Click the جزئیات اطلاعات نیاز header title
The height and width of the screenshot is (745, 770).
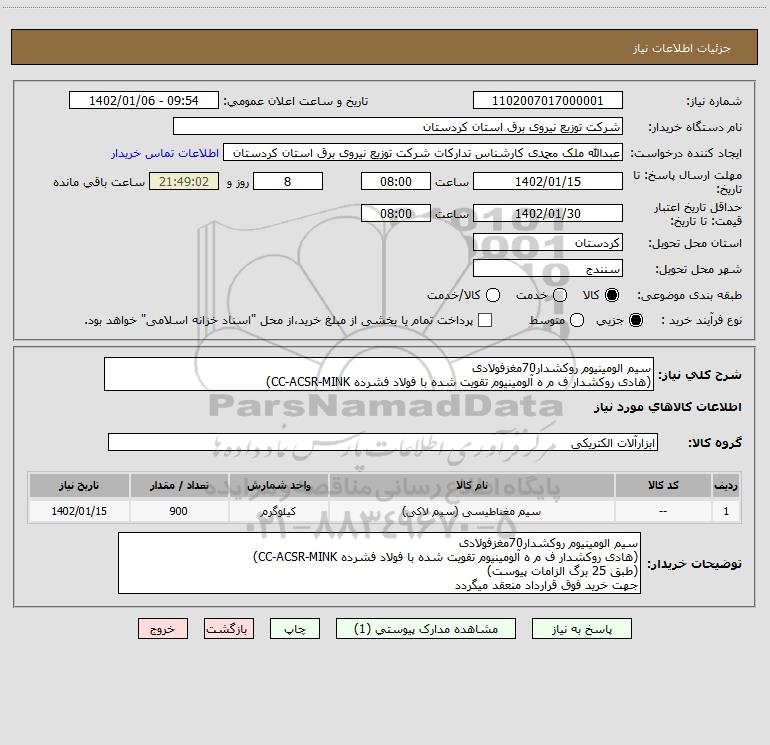click(682, 48)
